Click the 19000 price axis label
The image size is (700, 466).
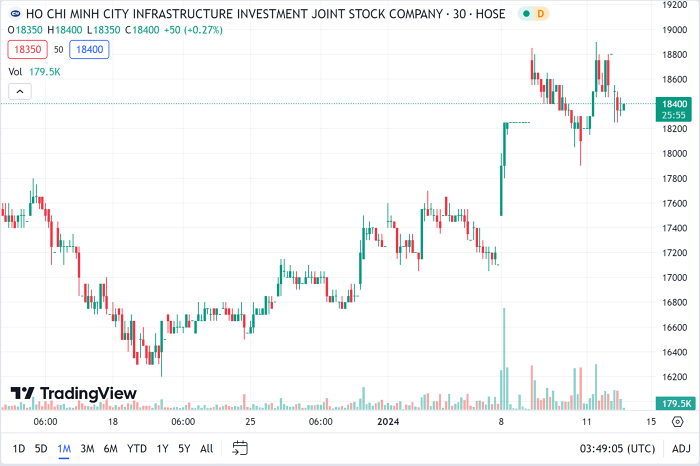[675, 30]
